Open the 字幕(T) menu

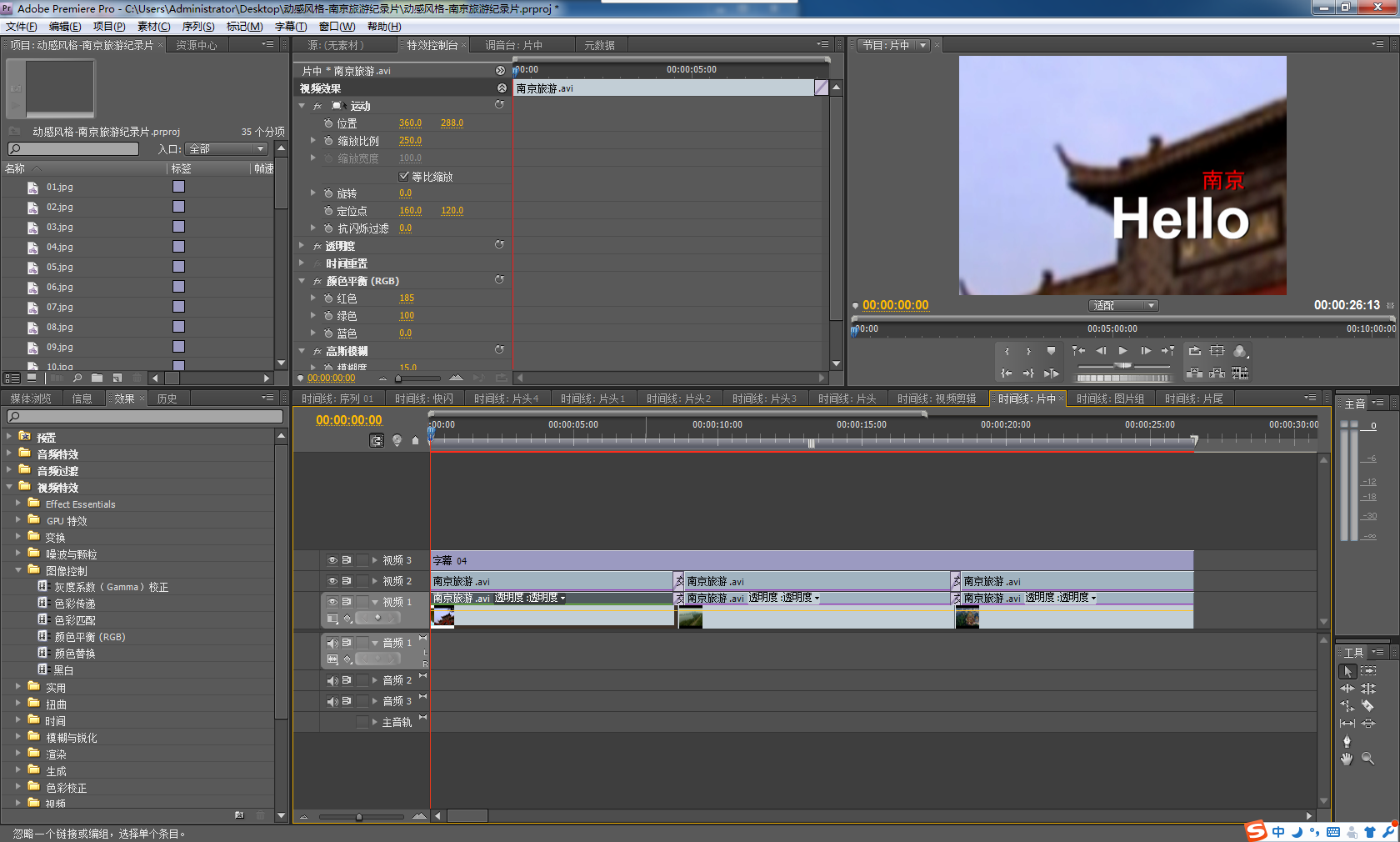(291, 27)
